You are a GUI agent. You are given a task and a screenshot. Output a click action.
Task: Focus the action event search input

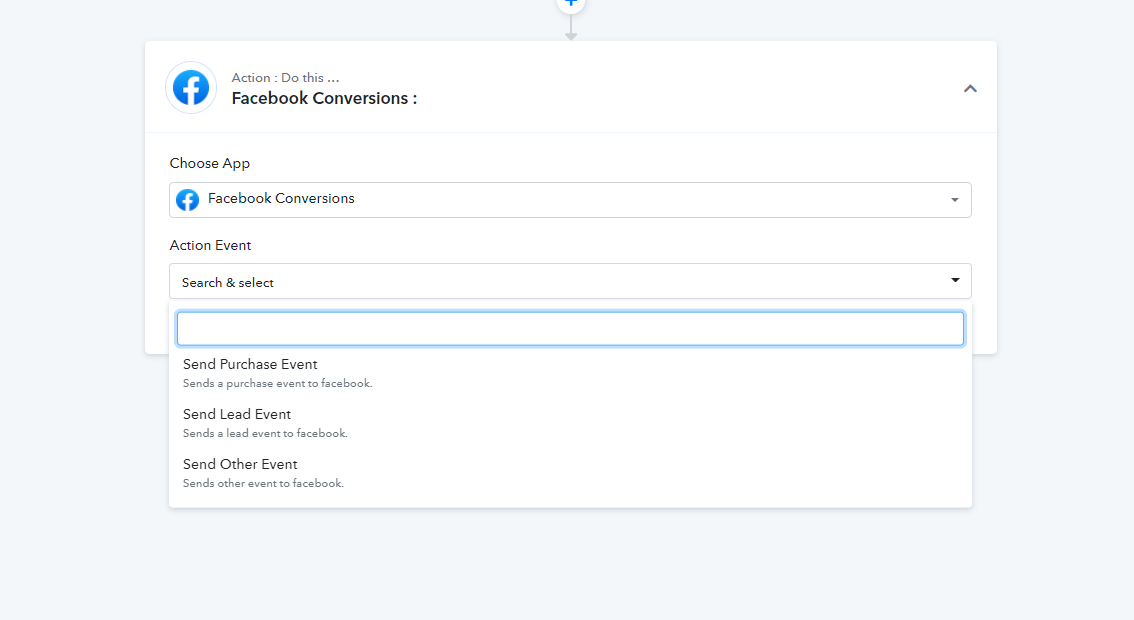570,328
